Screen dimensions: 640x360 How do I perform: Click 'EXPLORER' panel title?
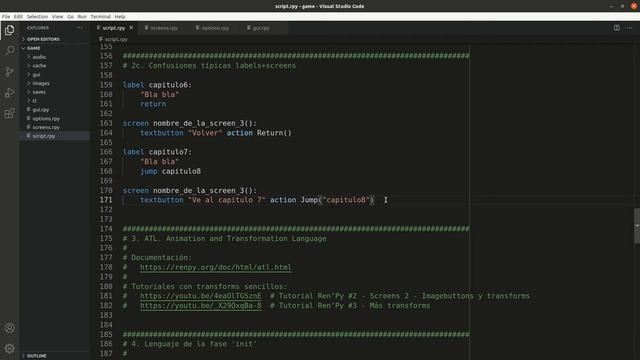point(38,28)
